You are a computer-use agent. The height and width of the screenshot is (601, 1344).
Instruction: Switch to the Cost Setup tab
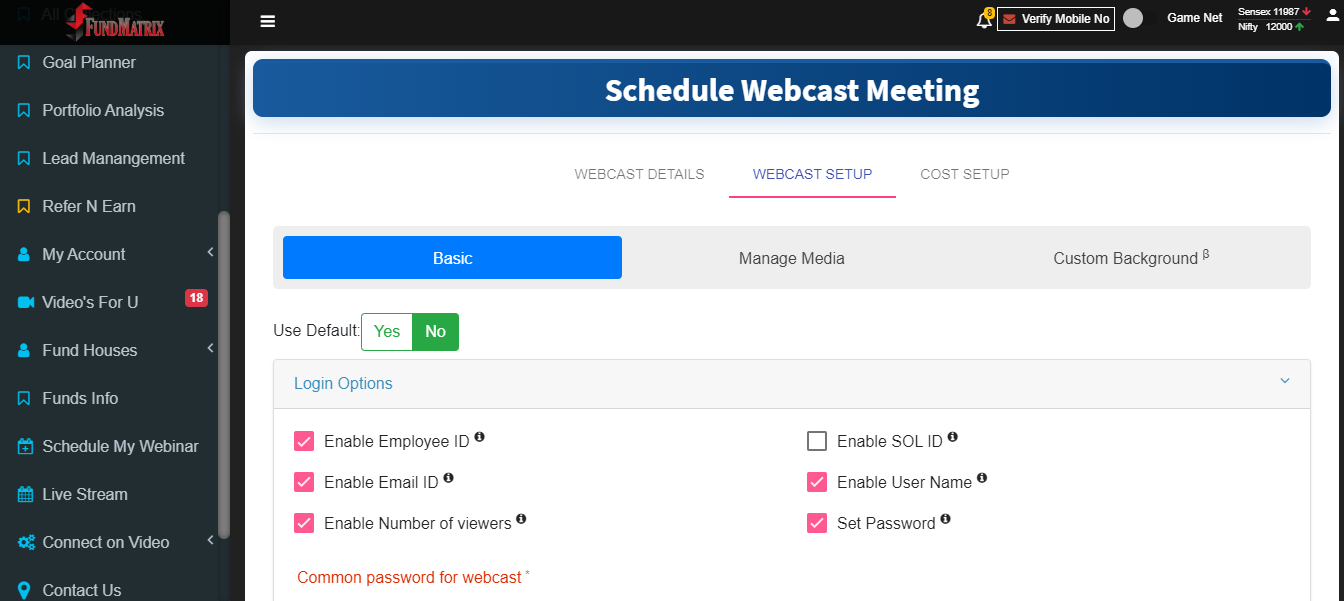[965, 174]
